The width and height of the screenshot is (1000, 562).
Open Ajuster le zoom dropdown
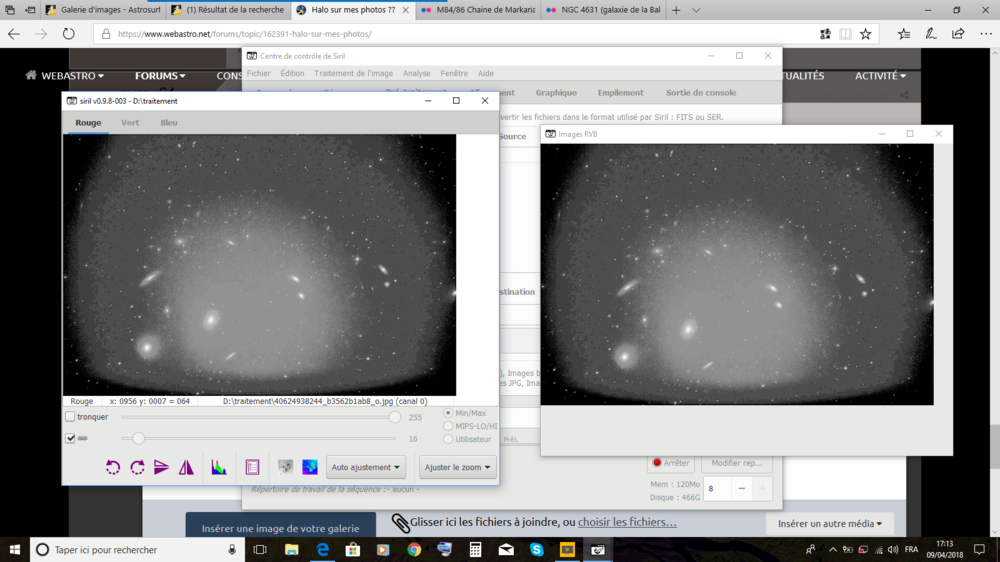click(457, 467)
